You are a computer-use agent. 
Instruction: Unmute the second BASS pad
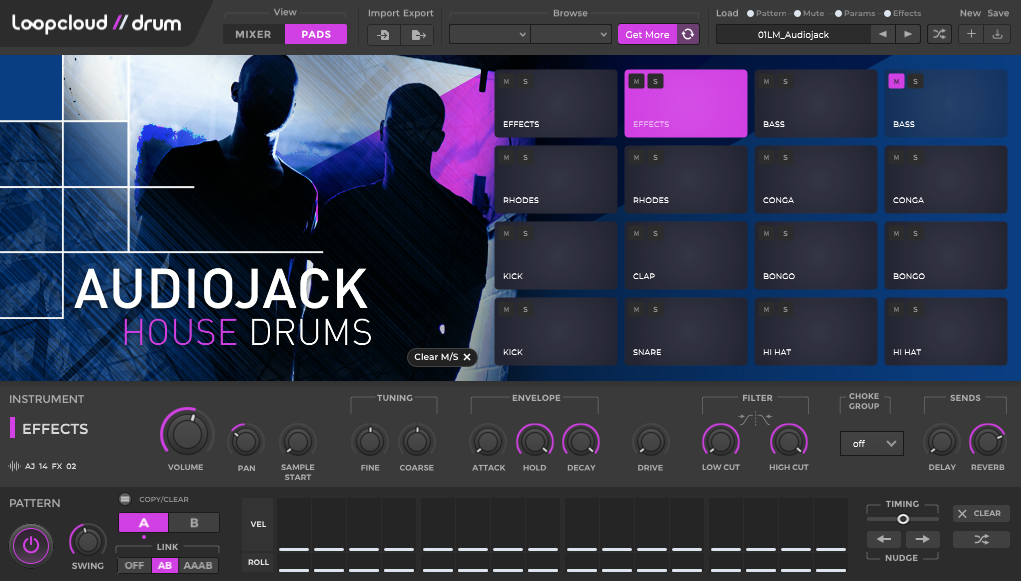point(896,81)
